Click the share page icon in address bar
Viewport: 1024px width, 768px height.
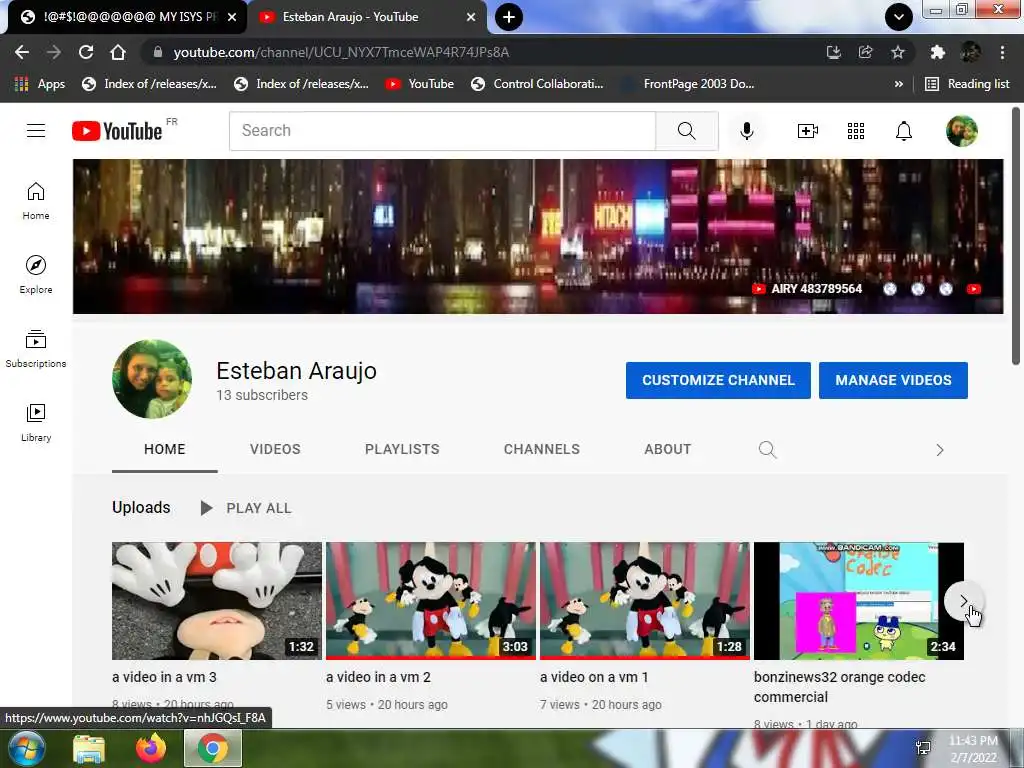pos(865,52)
